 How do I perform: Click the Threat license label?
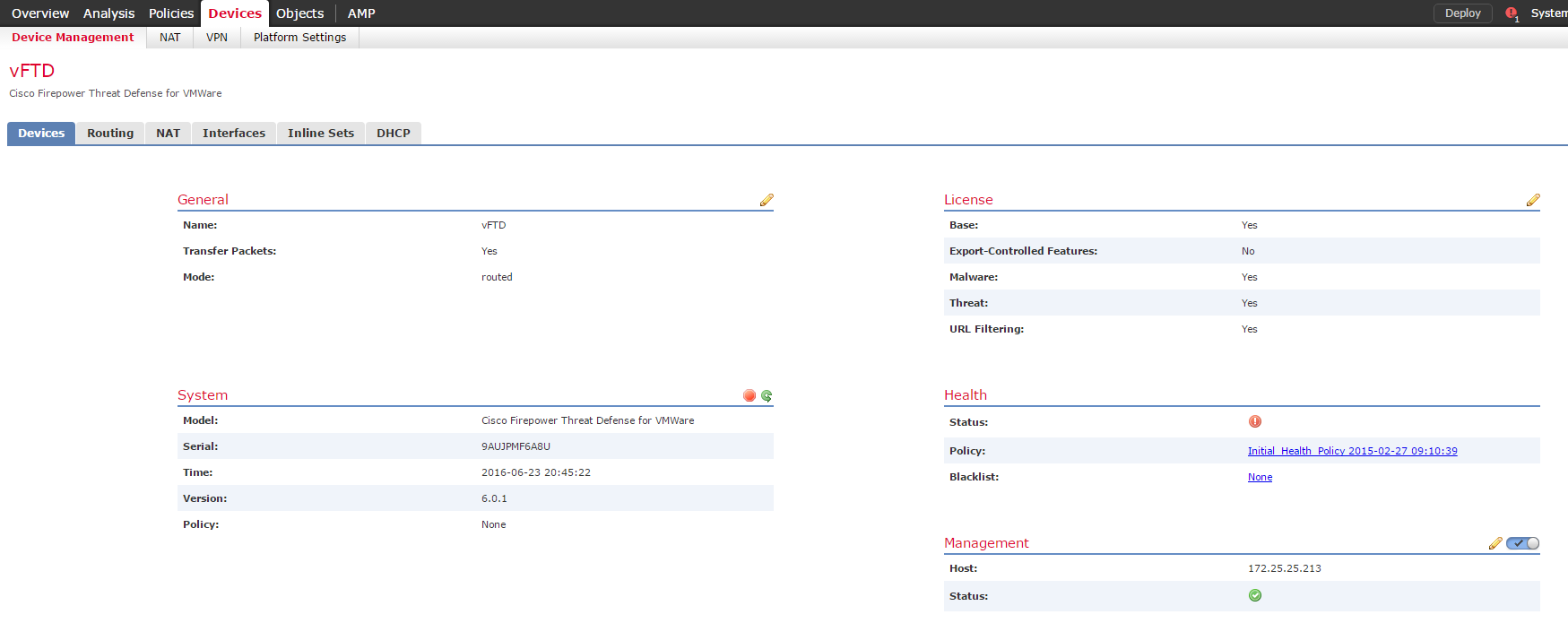(968, 303)
